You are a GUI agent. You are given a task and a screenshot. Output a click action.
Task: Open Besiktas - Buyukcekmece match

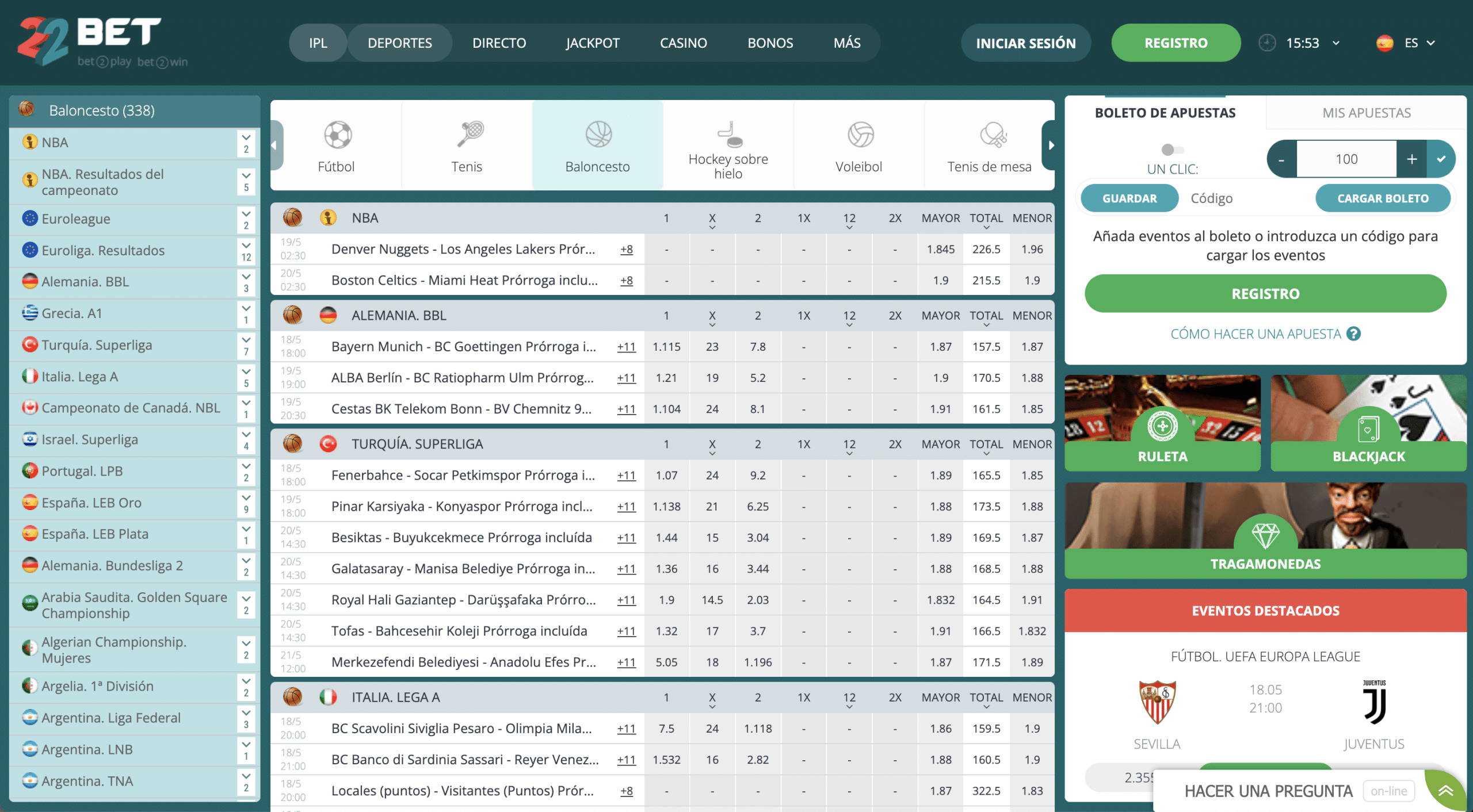461,537
